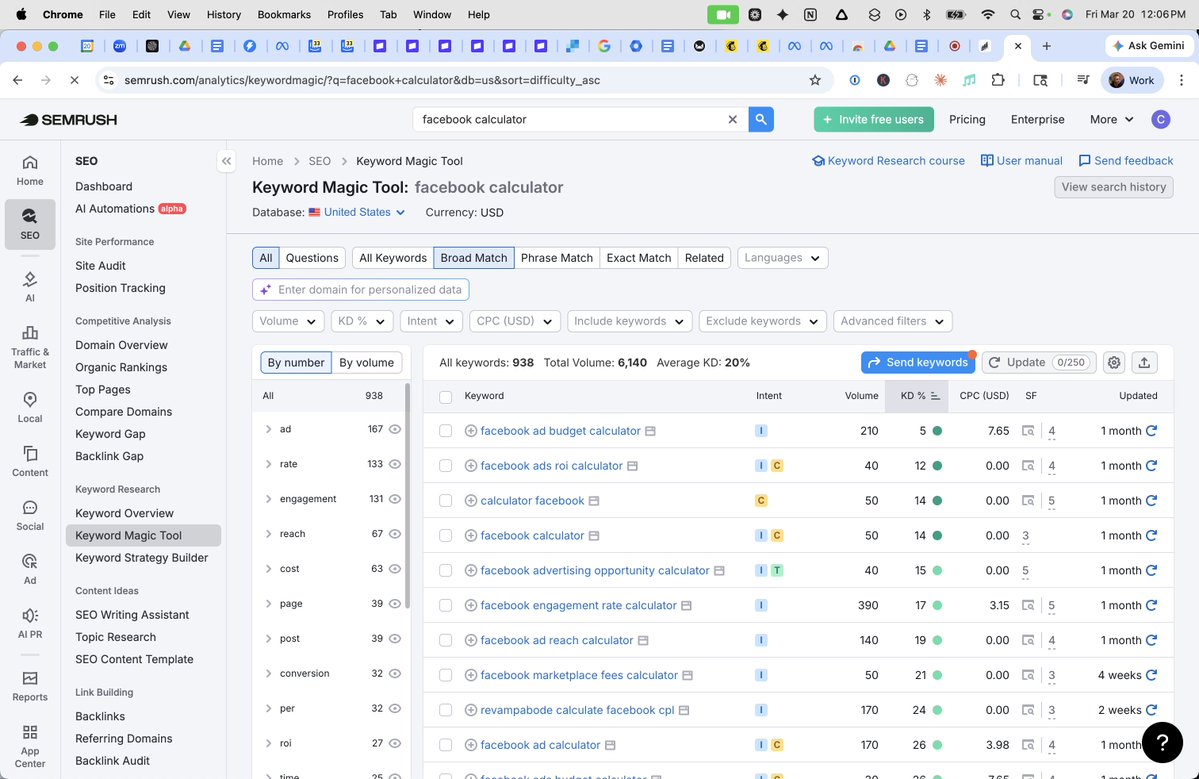1199x779 pixels.
Task: Open the Home sidebar icon
Action: click(30, 170)
